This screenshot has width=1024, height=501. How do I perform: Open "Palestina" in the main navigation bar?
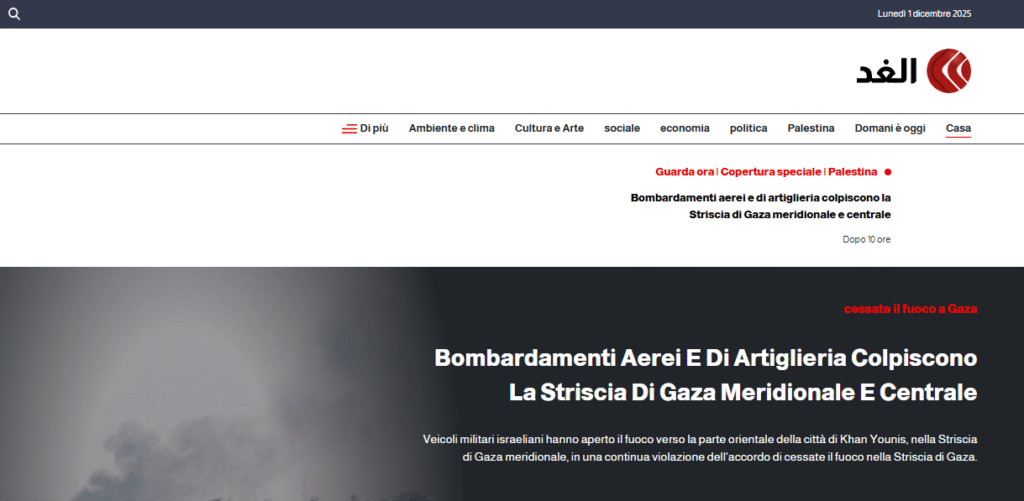810,128
